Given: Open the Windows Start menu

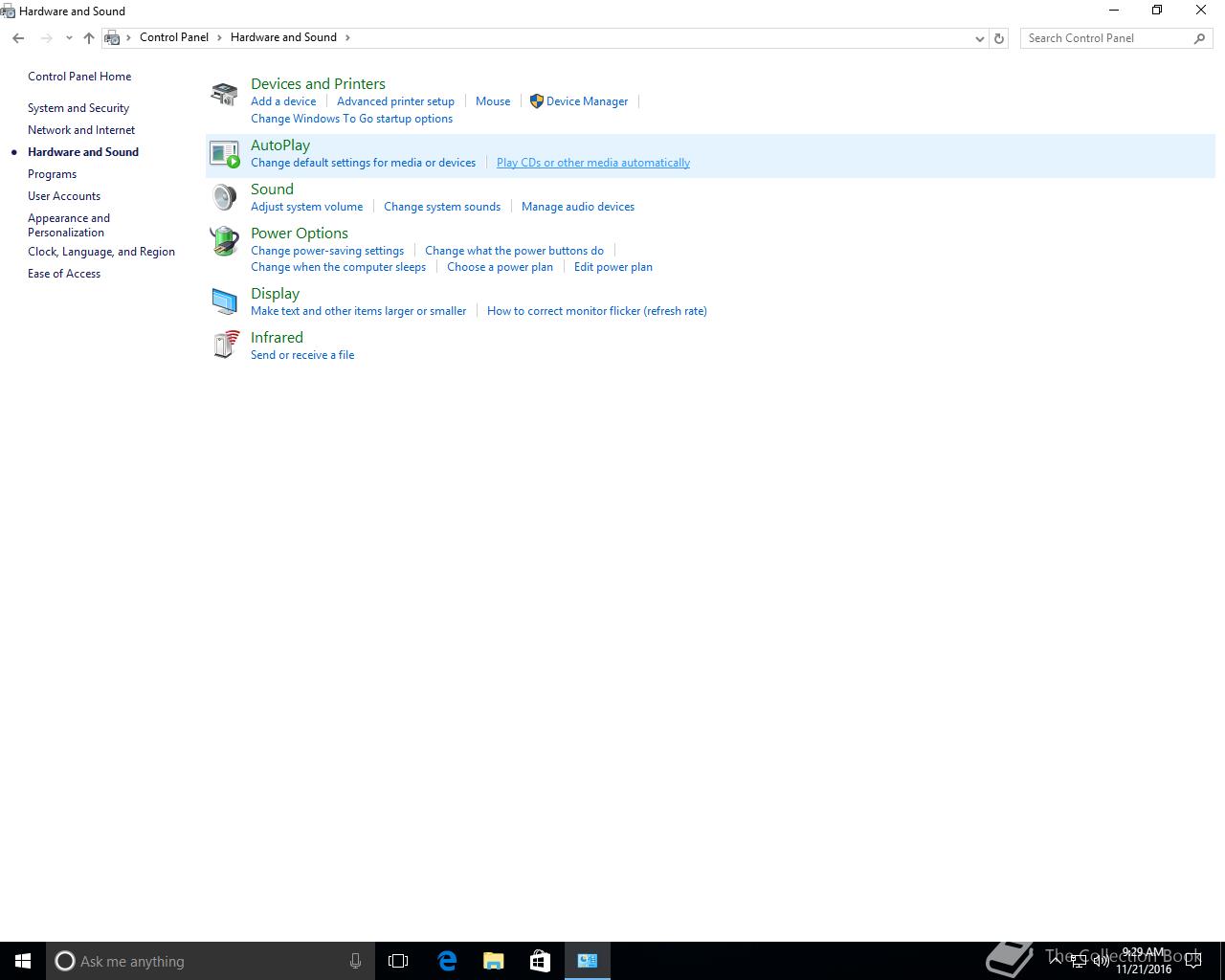Looking at the screenshot, I should pos(23,961).
